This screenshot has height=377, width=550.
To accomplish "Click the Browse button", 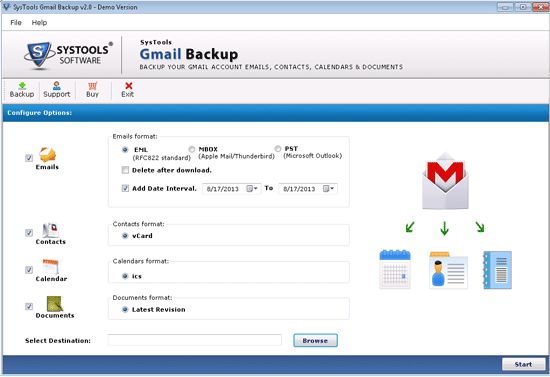I will (x=315, y=341).
